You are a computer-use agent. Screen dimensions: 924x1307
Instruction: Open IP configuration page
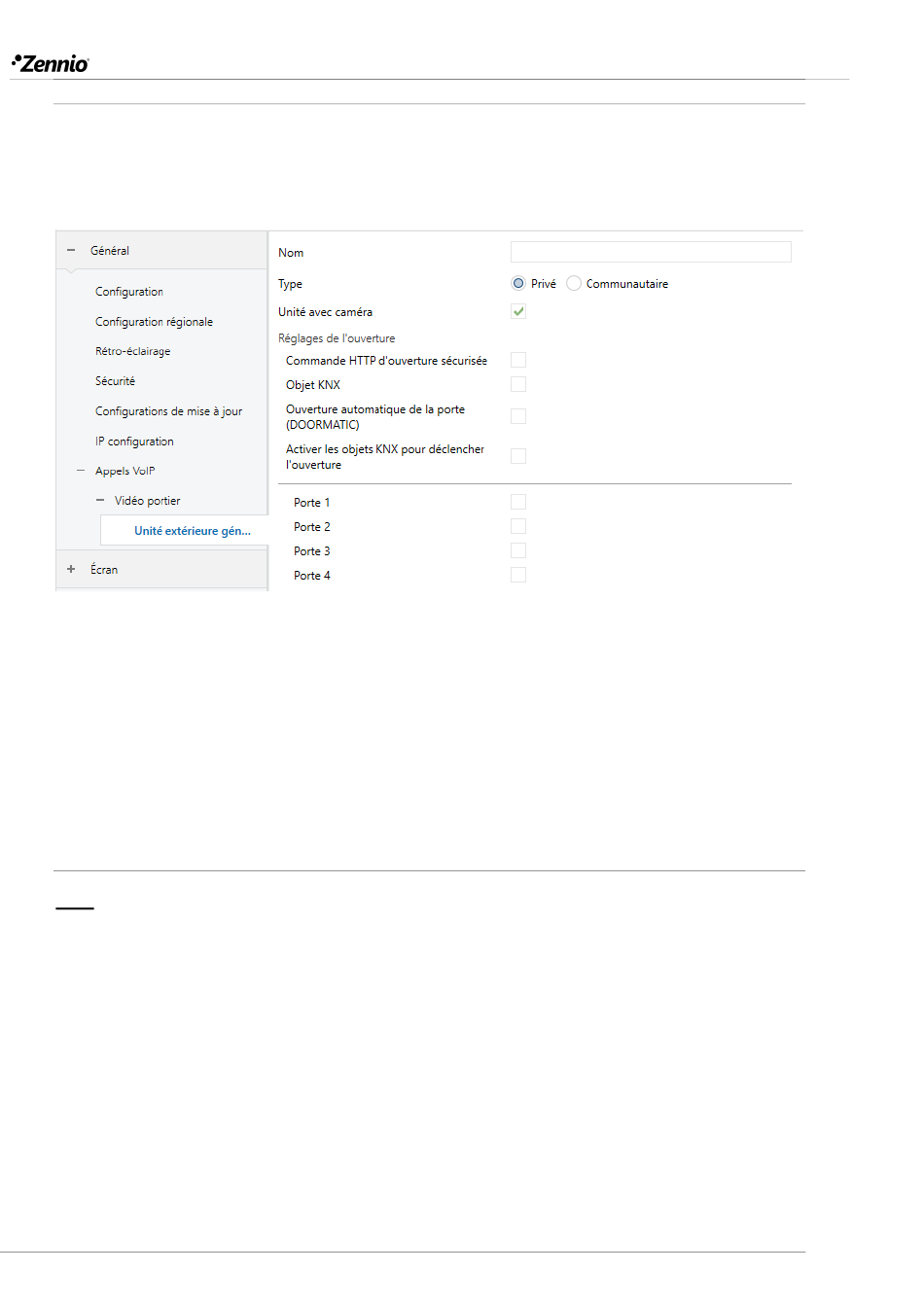click(x=134, y=442)
